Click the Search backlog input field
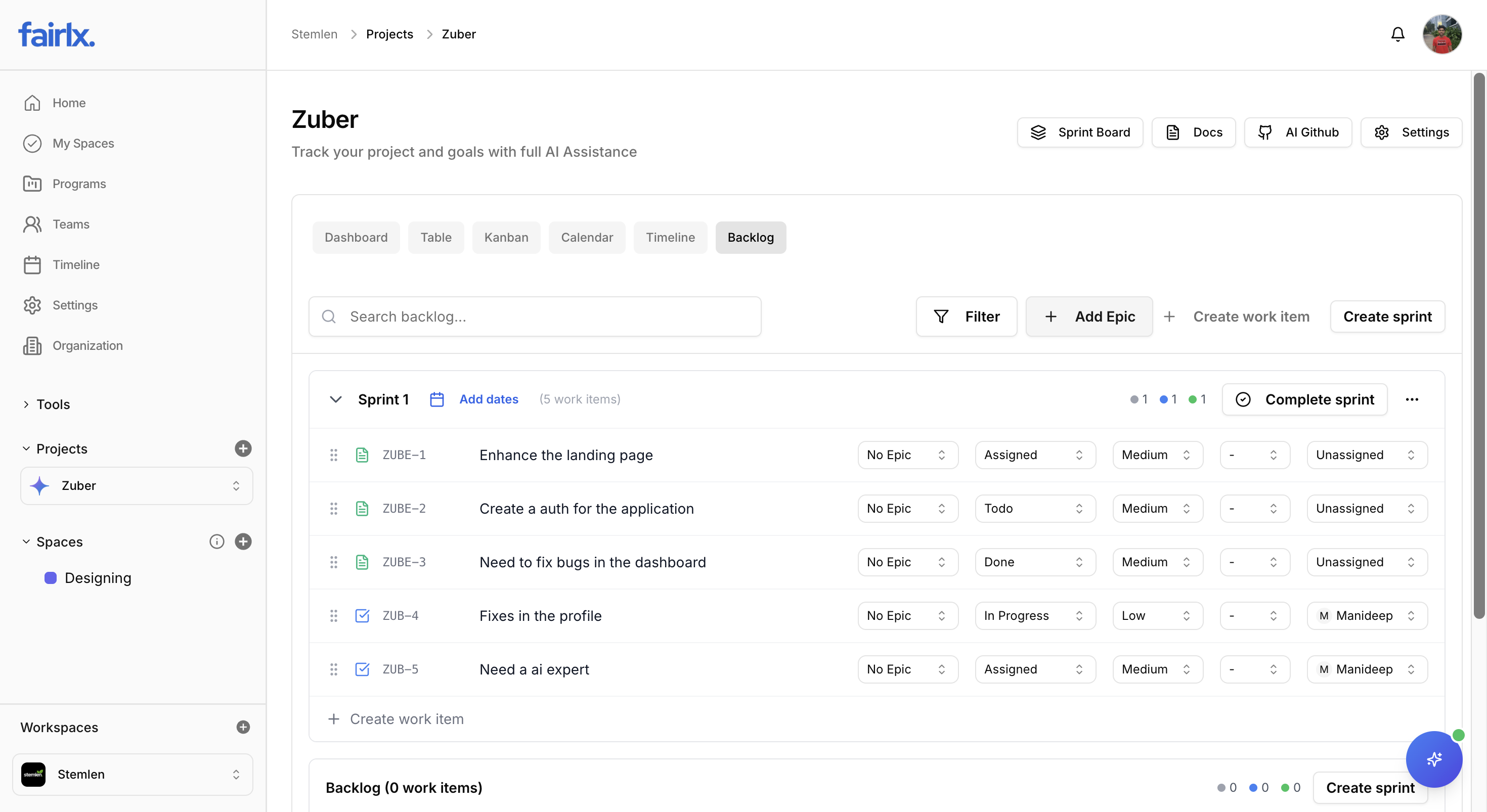 coord(535,317)
